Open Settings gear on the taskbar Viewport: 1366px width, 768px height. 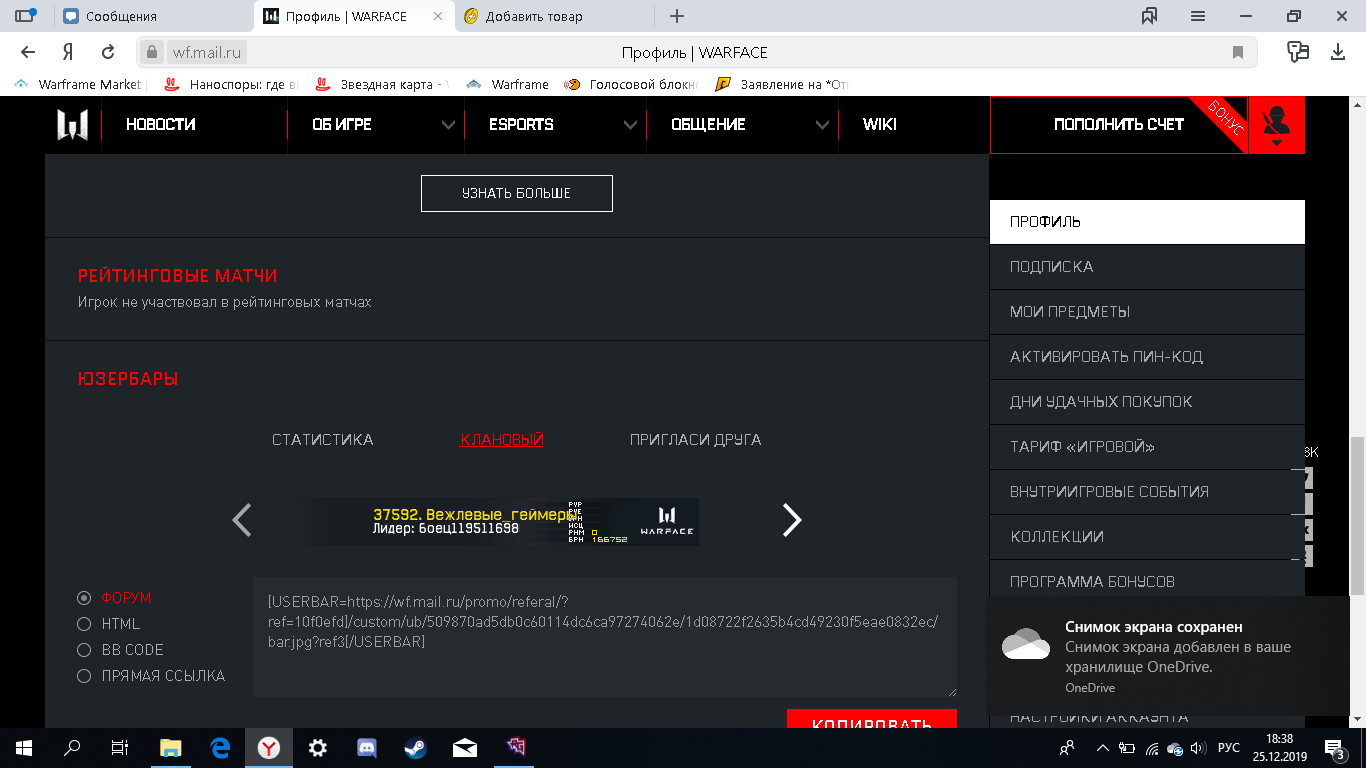pyautogui.click(x=317, y=748)
